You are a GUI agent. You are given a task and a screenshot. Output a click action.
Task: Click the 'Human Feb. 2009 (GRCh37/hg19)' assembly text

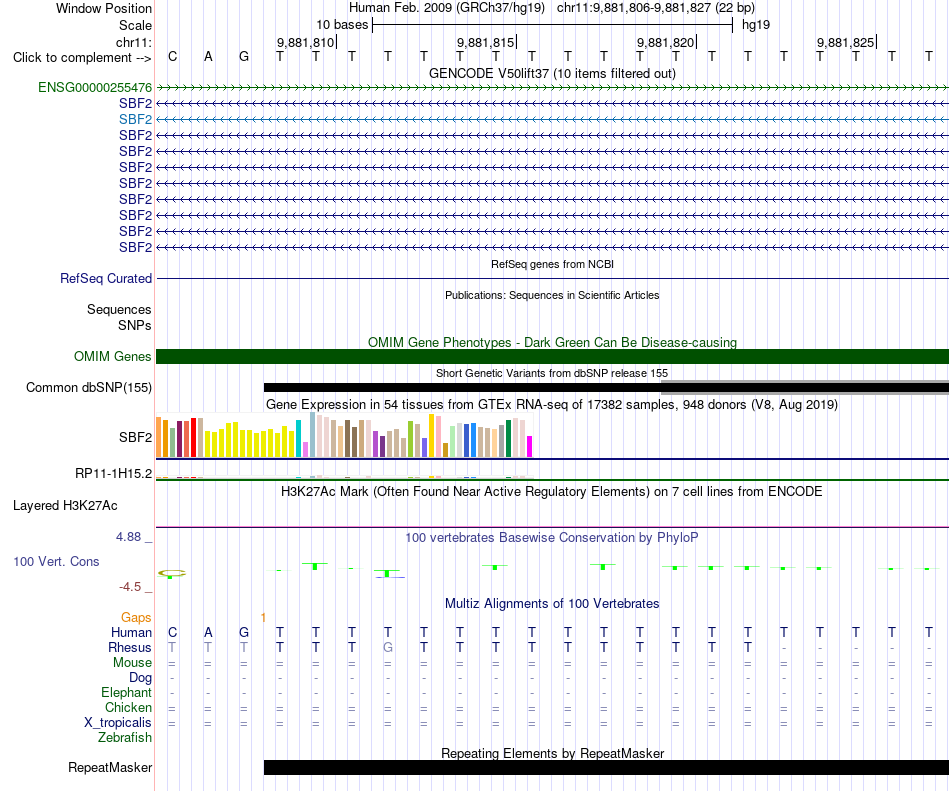pos(447,8)
